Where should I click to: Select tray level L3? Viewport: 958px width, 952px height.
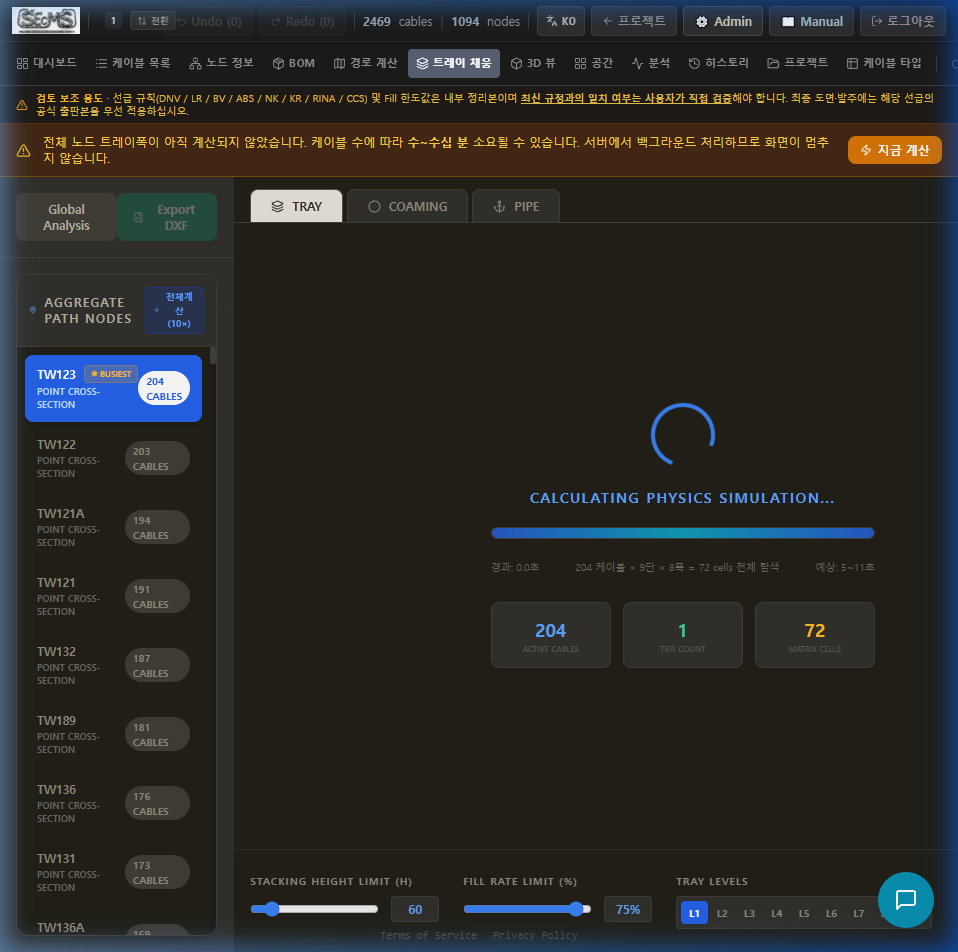(x=749, y=914)
